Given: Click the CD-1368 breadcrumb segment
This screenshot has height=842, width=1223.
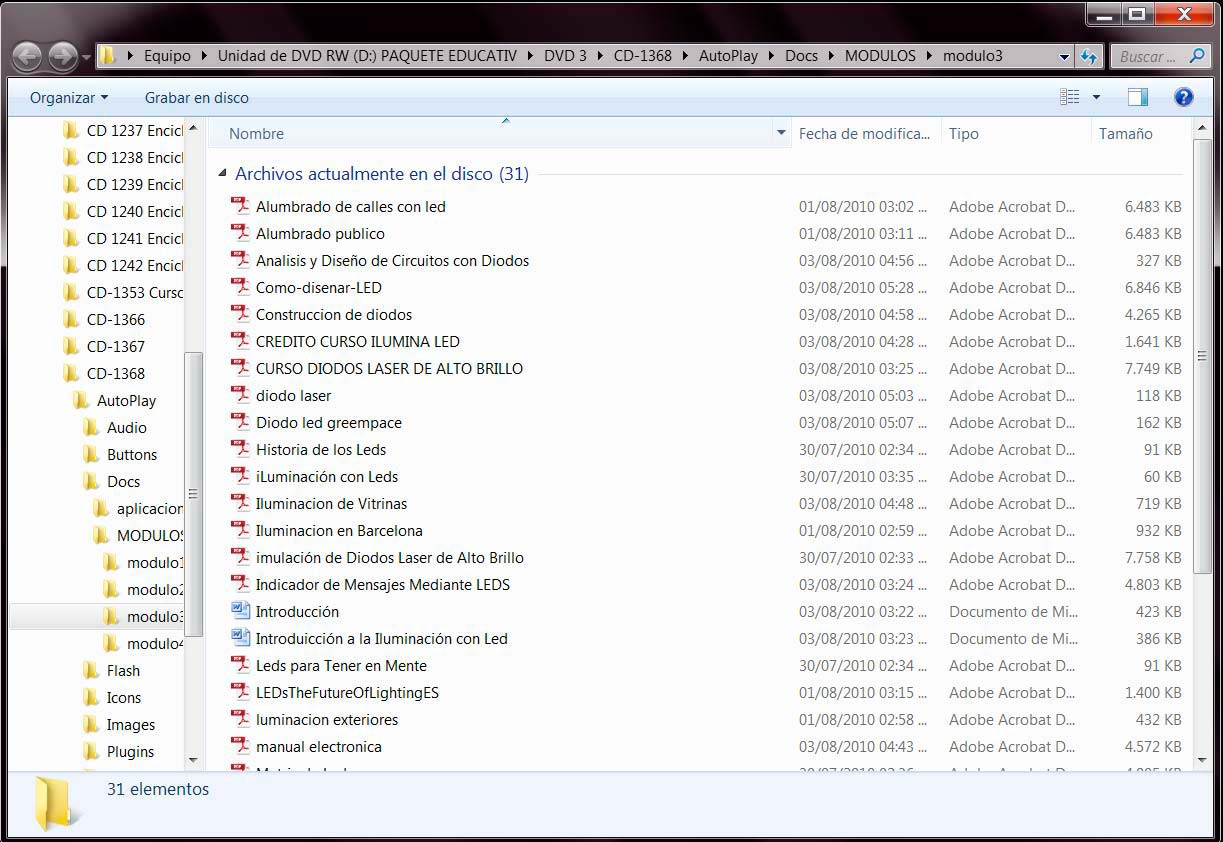Looking at the screenshot, I should click(642, 56).
